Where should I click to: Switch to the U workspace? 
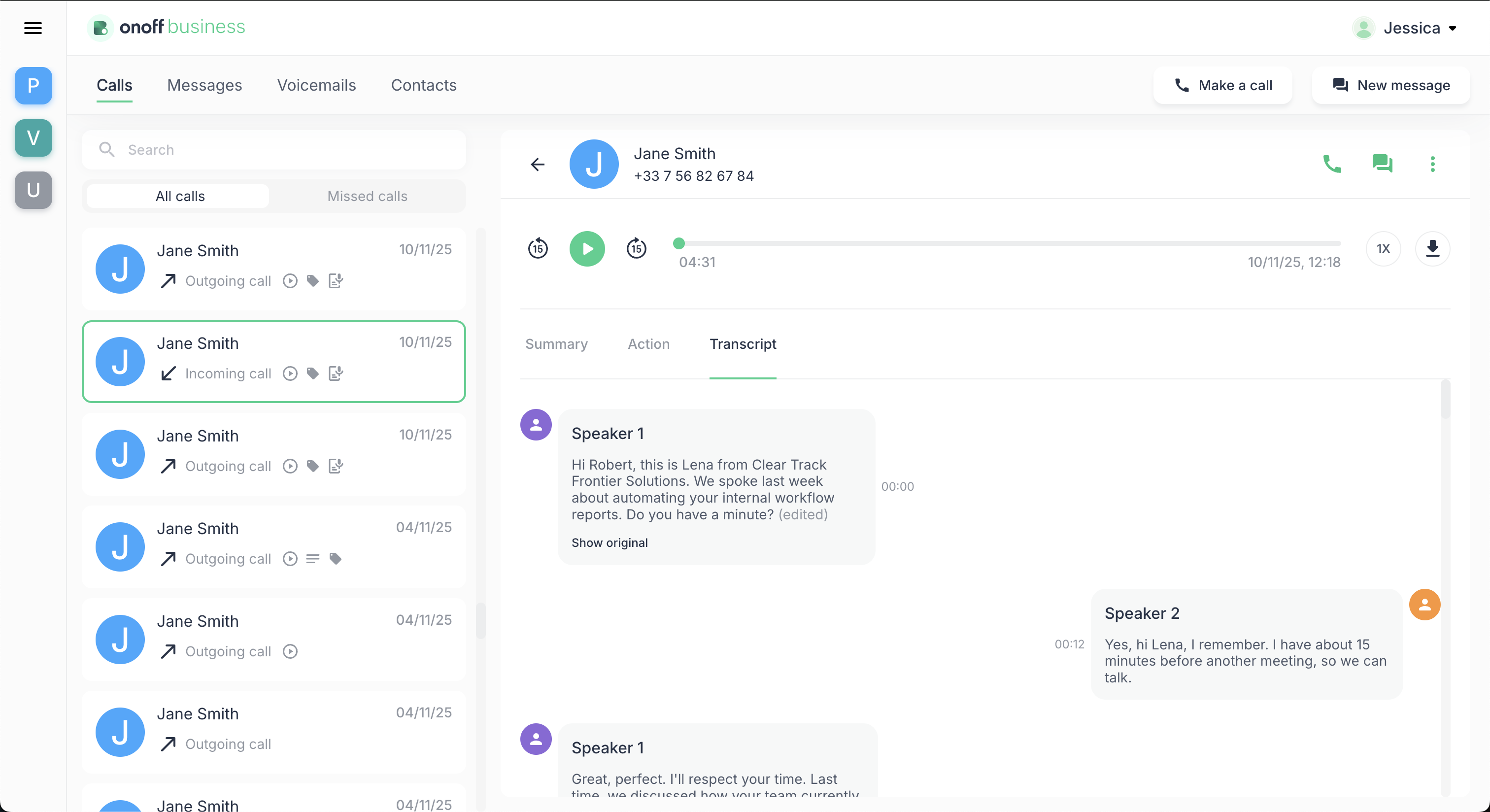click(x=34, y=190)
